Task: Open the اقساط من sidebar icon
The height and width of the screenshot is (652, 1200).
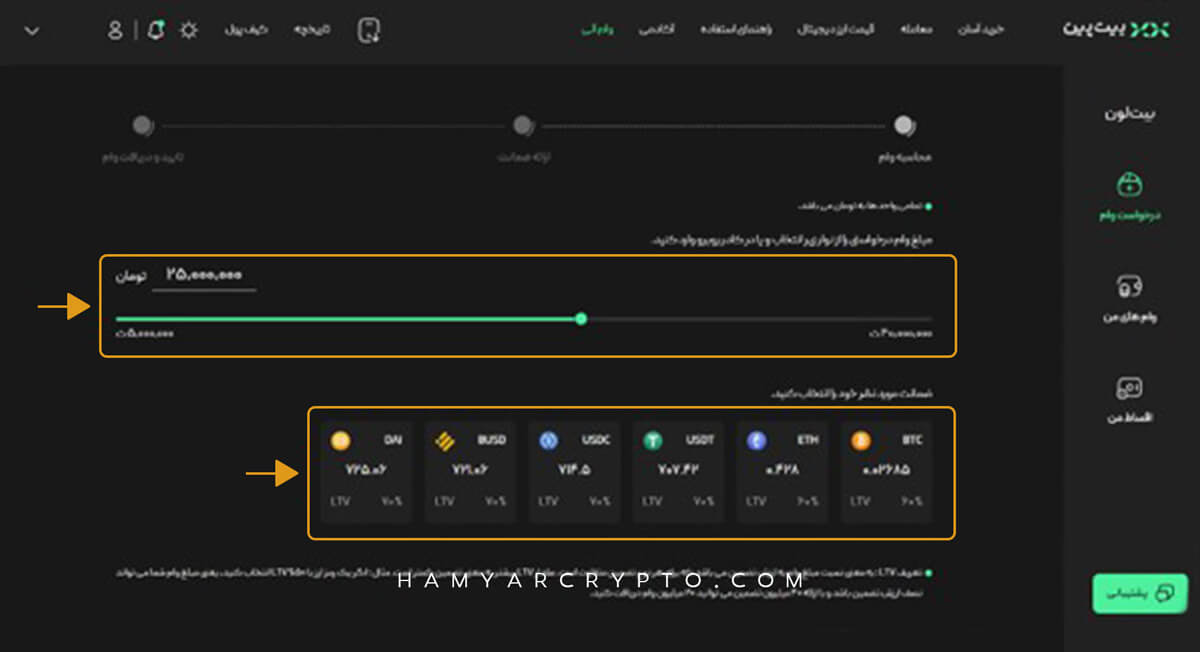Action: pyautogui.click(x=1130, y=395)
